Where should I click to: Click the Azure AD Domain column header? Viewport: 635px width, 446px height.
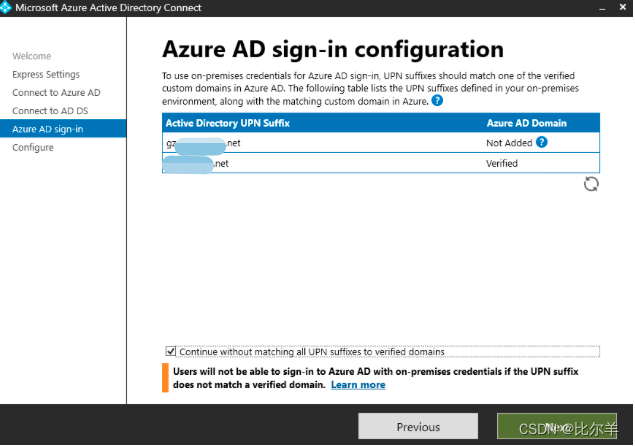[x=526, y=123]
